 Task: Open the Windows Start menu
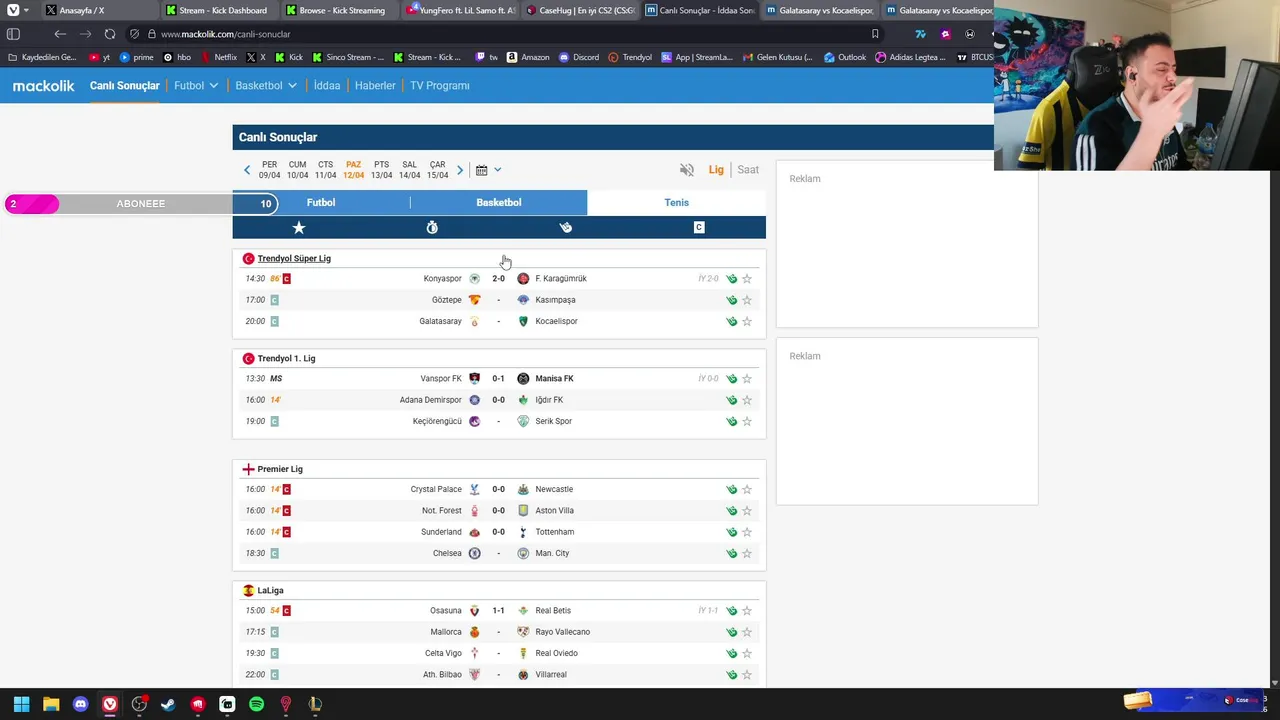21,704
